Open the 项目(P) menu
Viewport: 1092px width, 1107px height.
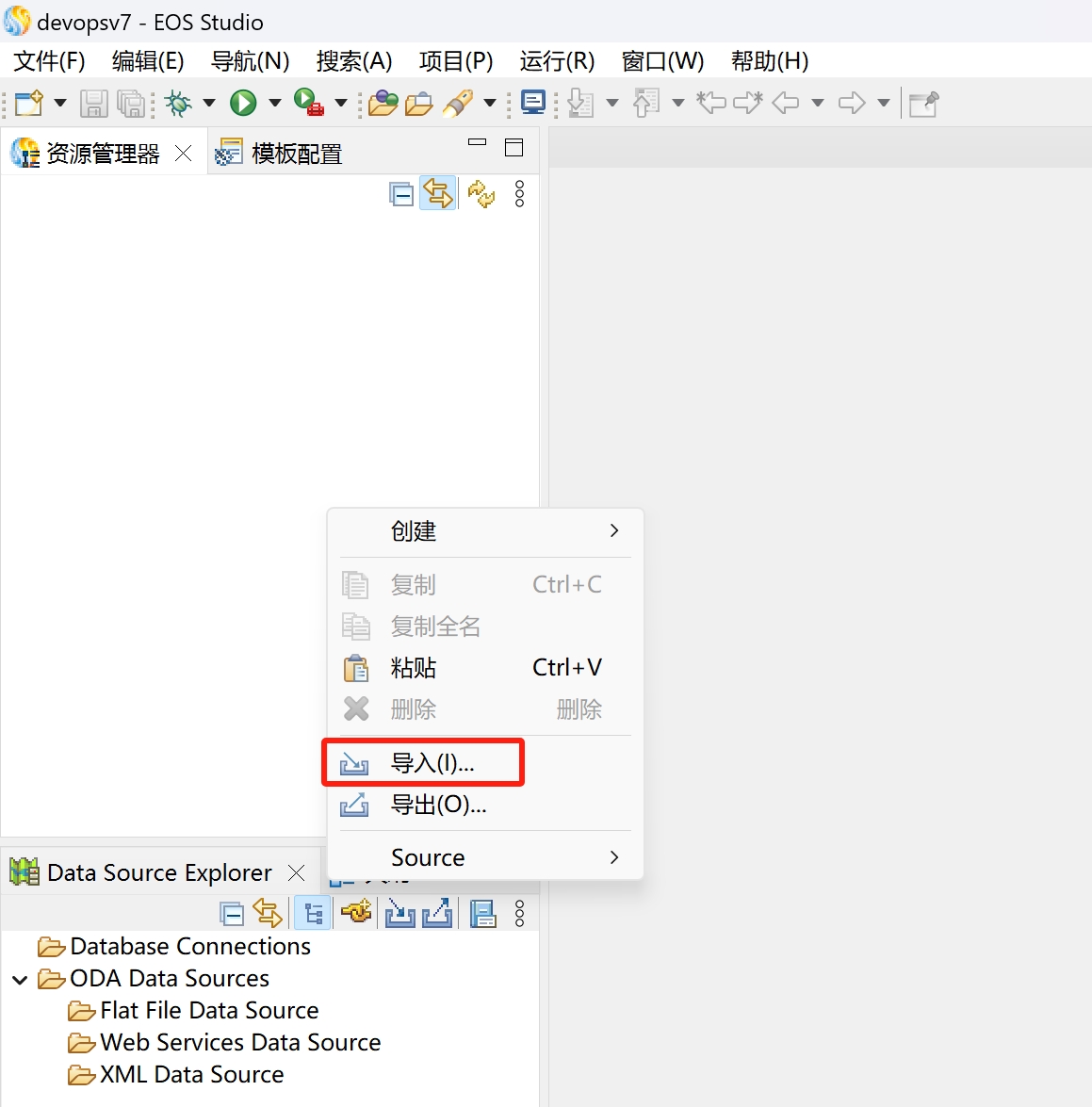456,60
